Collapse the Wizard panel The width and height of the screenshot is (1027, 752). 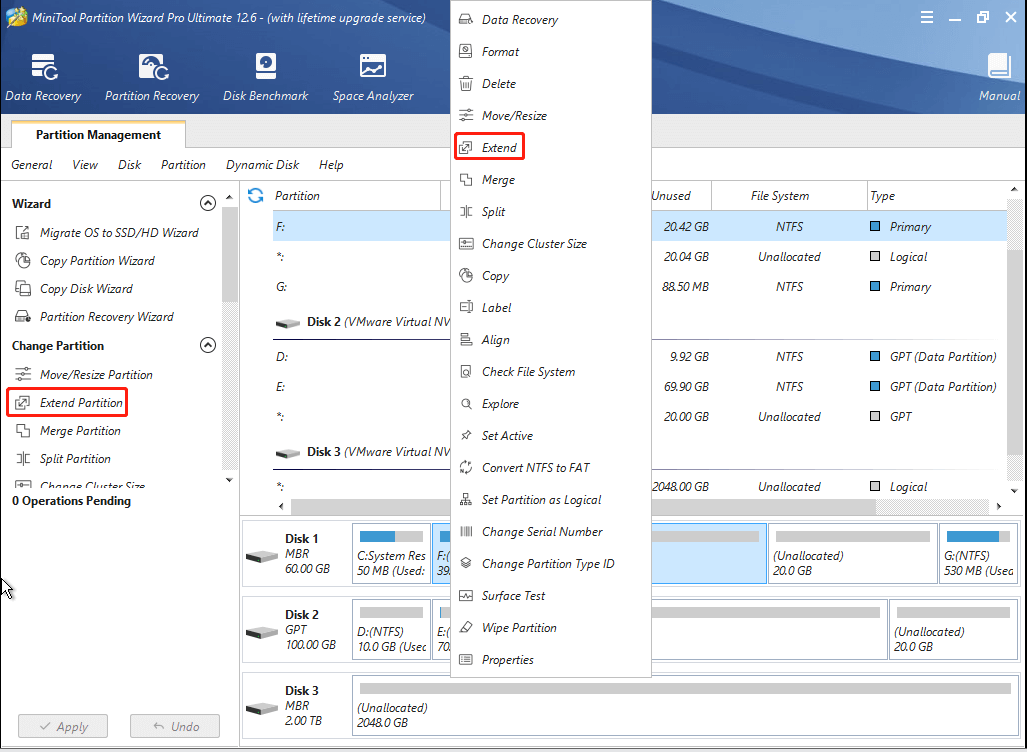click(208, 202)
